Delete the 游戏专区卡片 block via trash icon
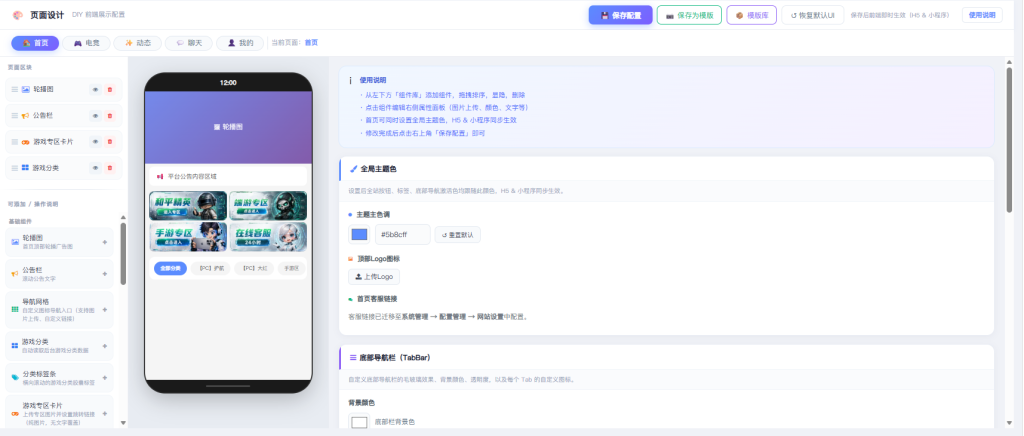 click(x=110, y=142)
